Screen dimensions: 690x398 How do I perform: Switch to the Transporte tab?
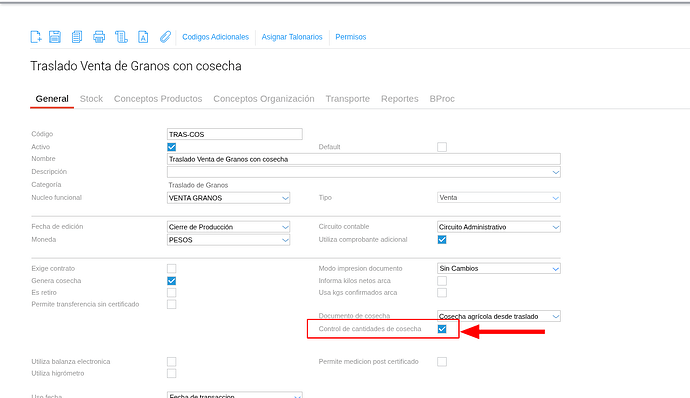pos(348,99)
